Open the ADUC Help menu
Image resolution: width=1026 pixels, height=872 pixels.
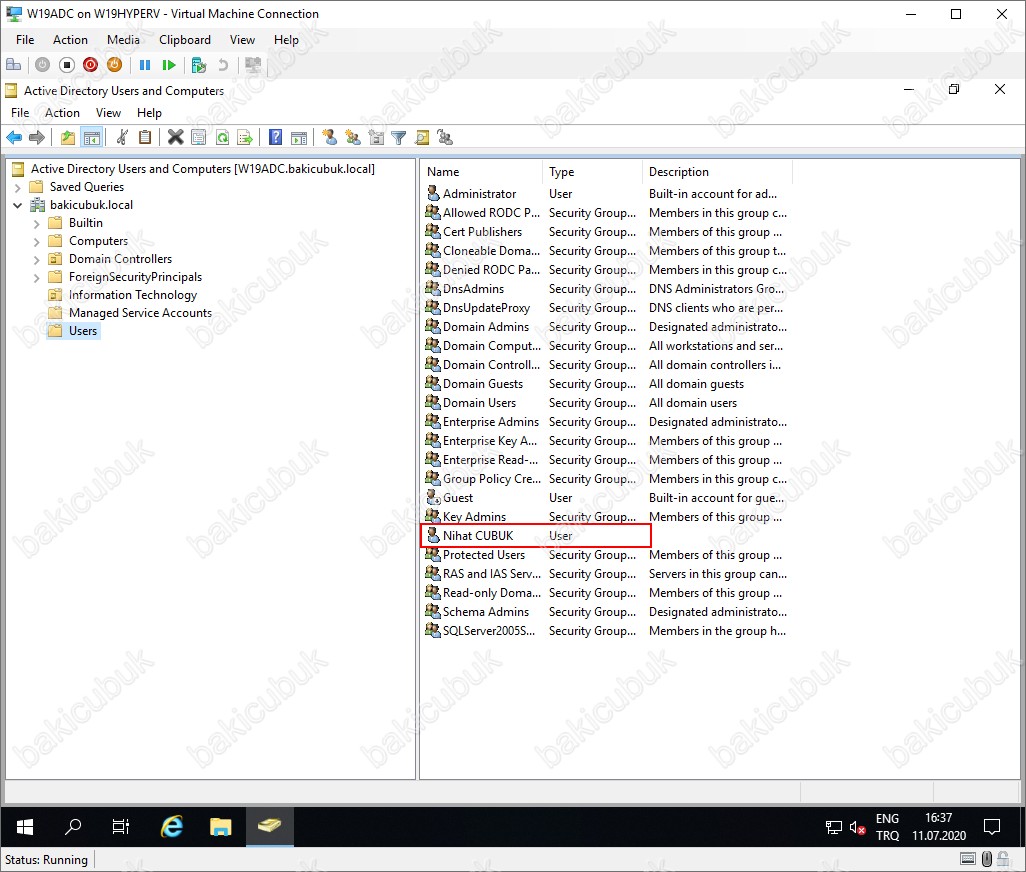(149, 113)
